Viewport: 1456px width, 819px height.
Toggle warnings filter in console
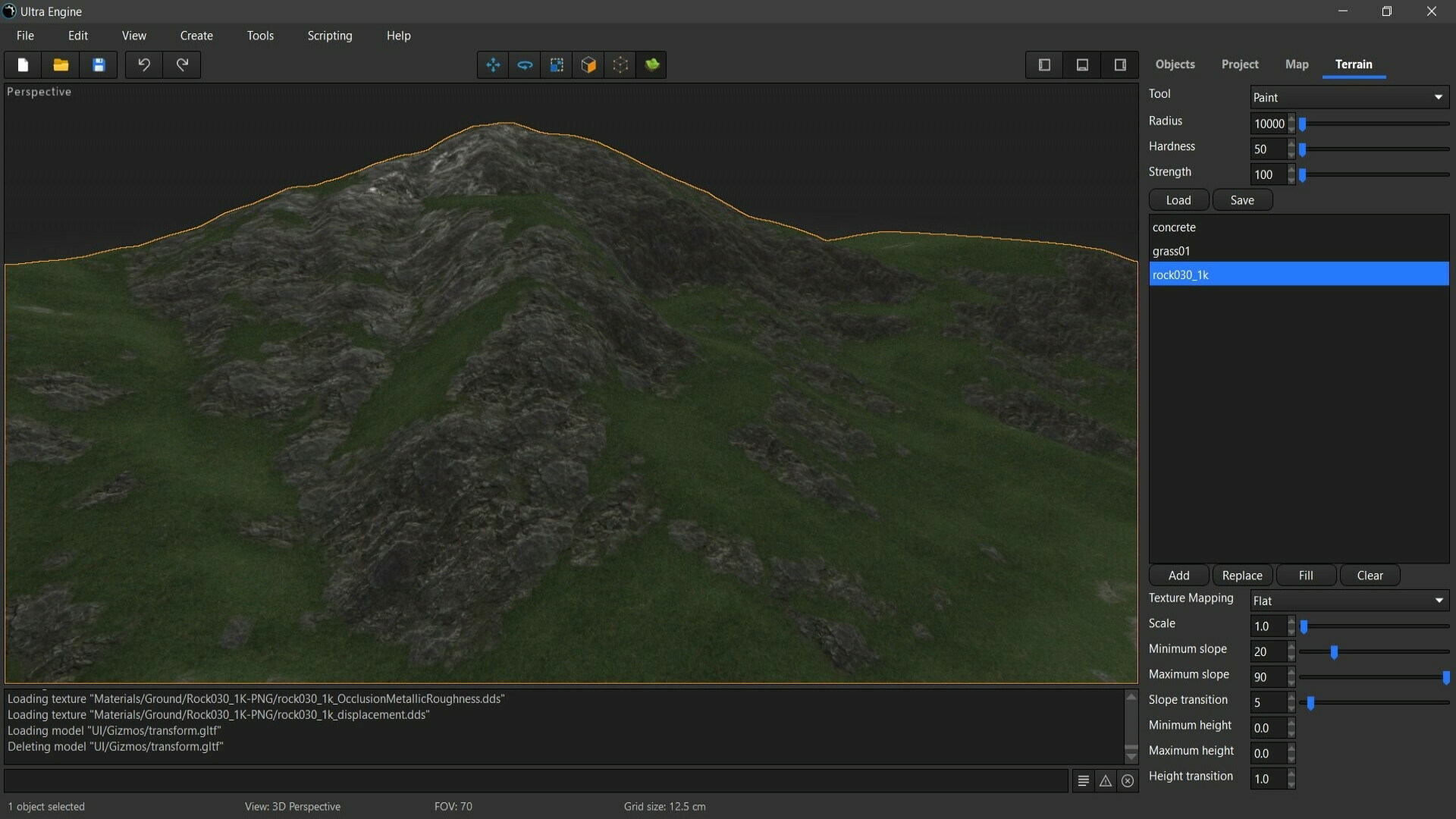1106,781
